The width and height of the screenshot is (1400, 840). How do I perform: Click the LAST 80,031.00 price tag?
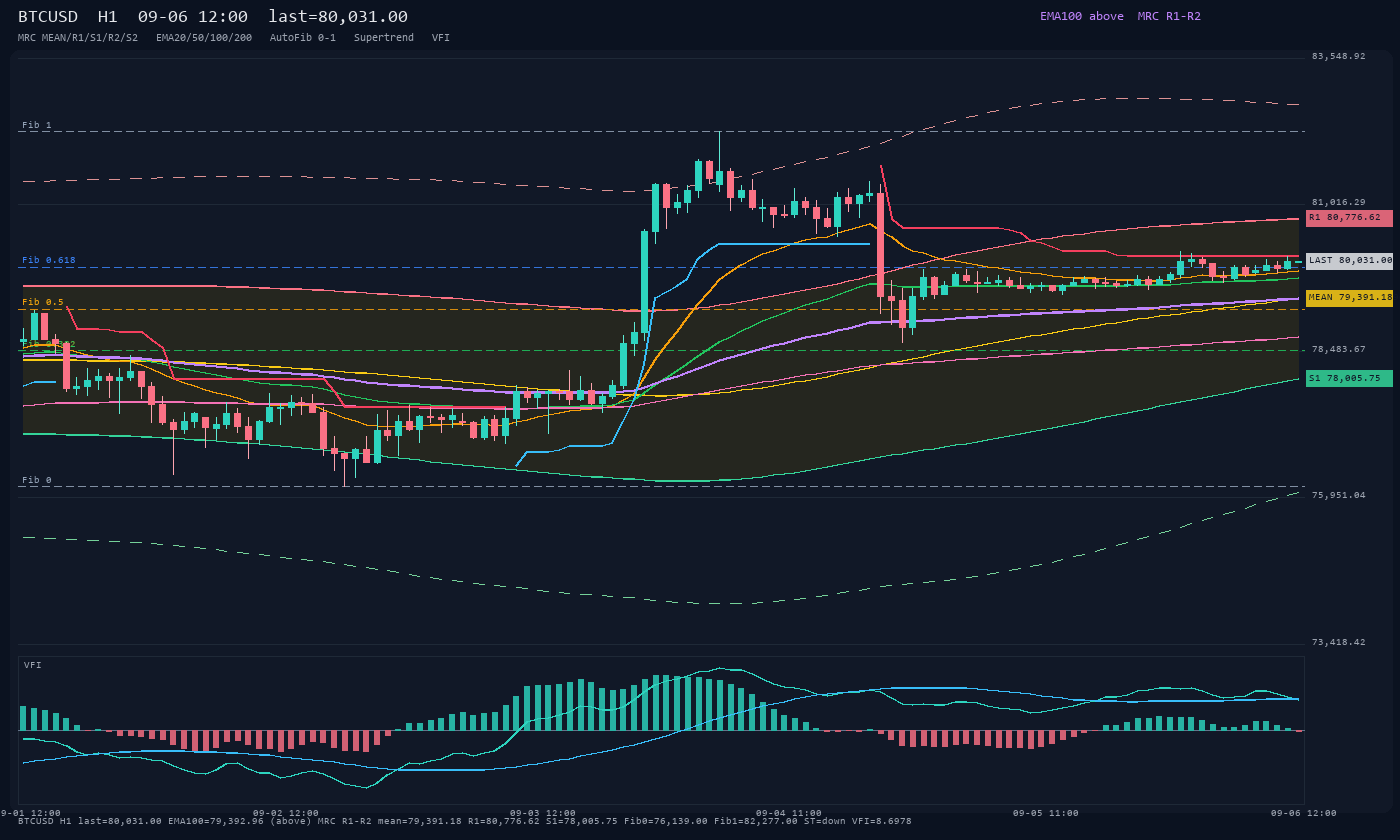coord(1349,260)
